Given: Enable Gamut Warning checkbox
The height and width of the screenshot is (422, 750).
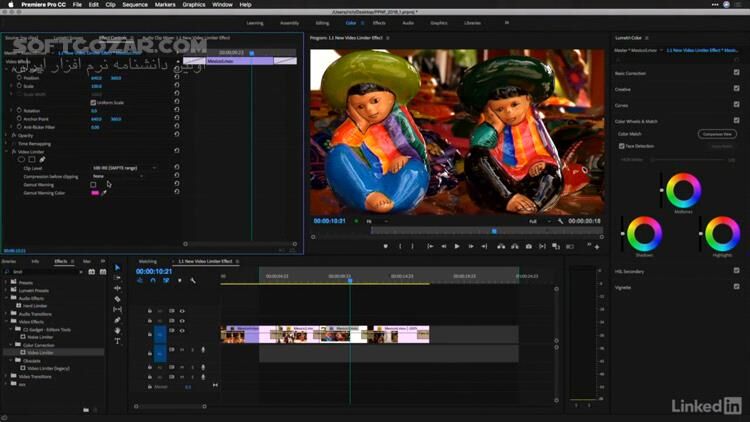Looking at the screenshot, I should click(x=93, y=185).
